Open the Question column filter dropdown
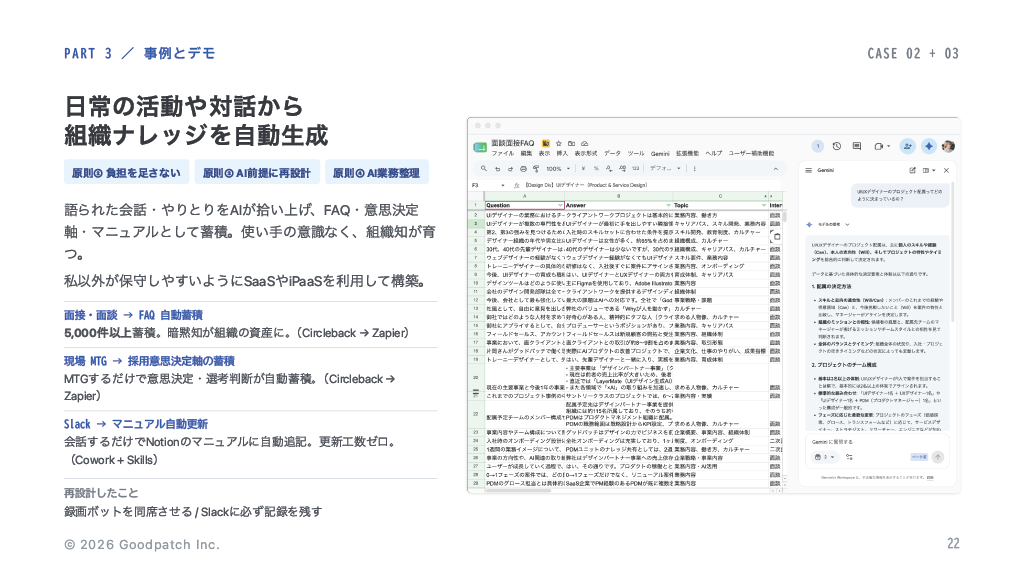 pyautogui.click(x=560, y=205)
